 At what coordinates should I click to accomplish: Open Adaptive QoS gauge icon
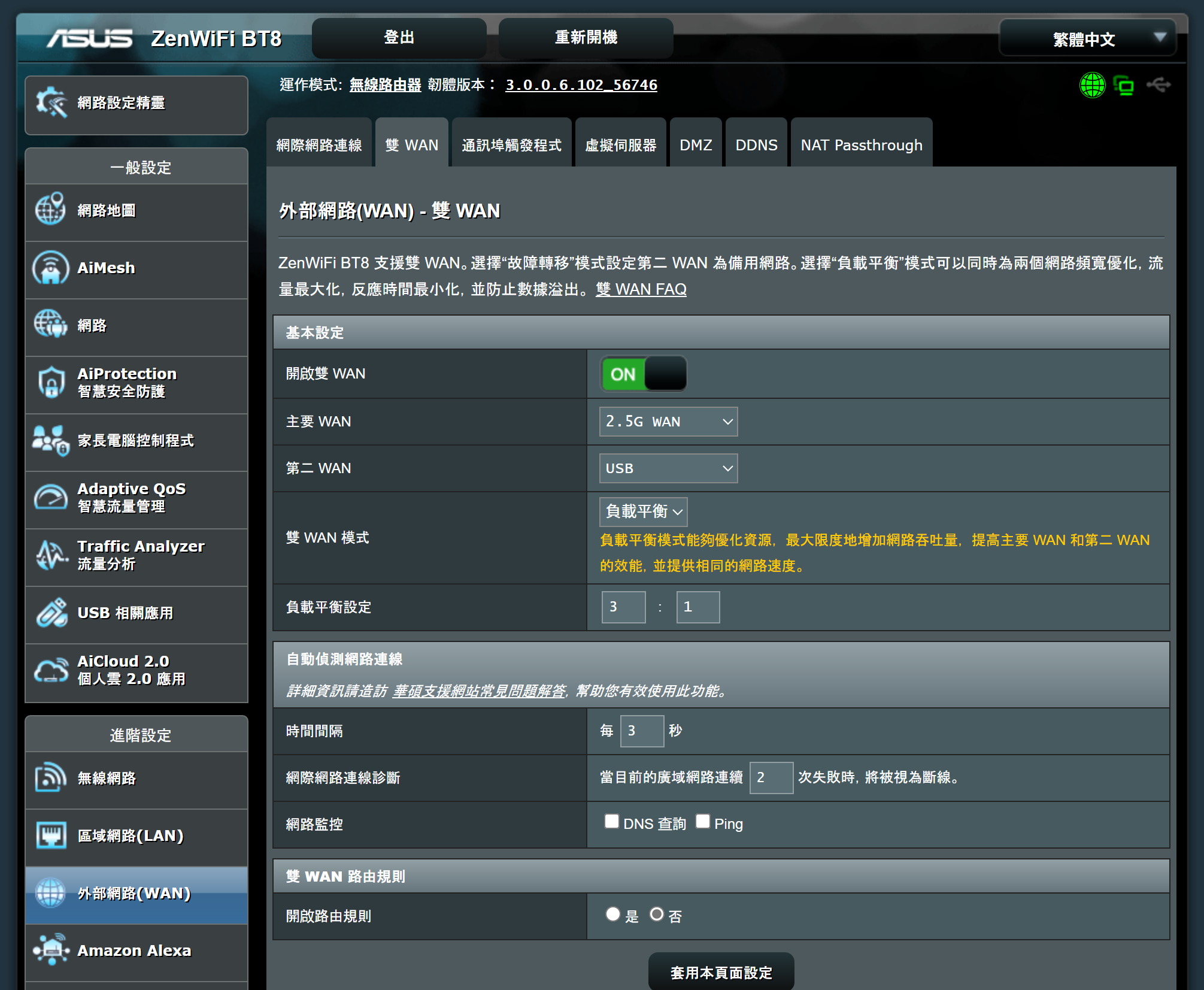coord(51,497)
